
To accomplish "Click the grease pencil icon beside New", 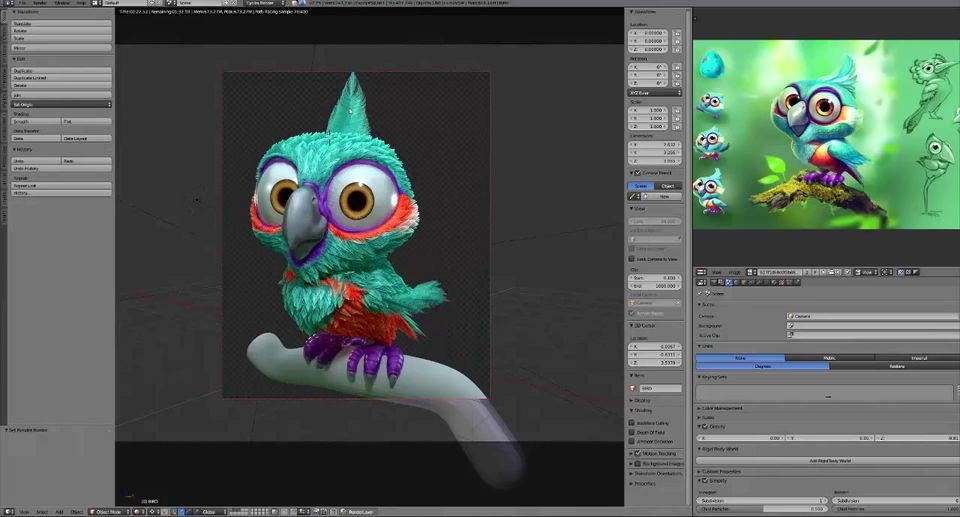I will coord(634,196).
